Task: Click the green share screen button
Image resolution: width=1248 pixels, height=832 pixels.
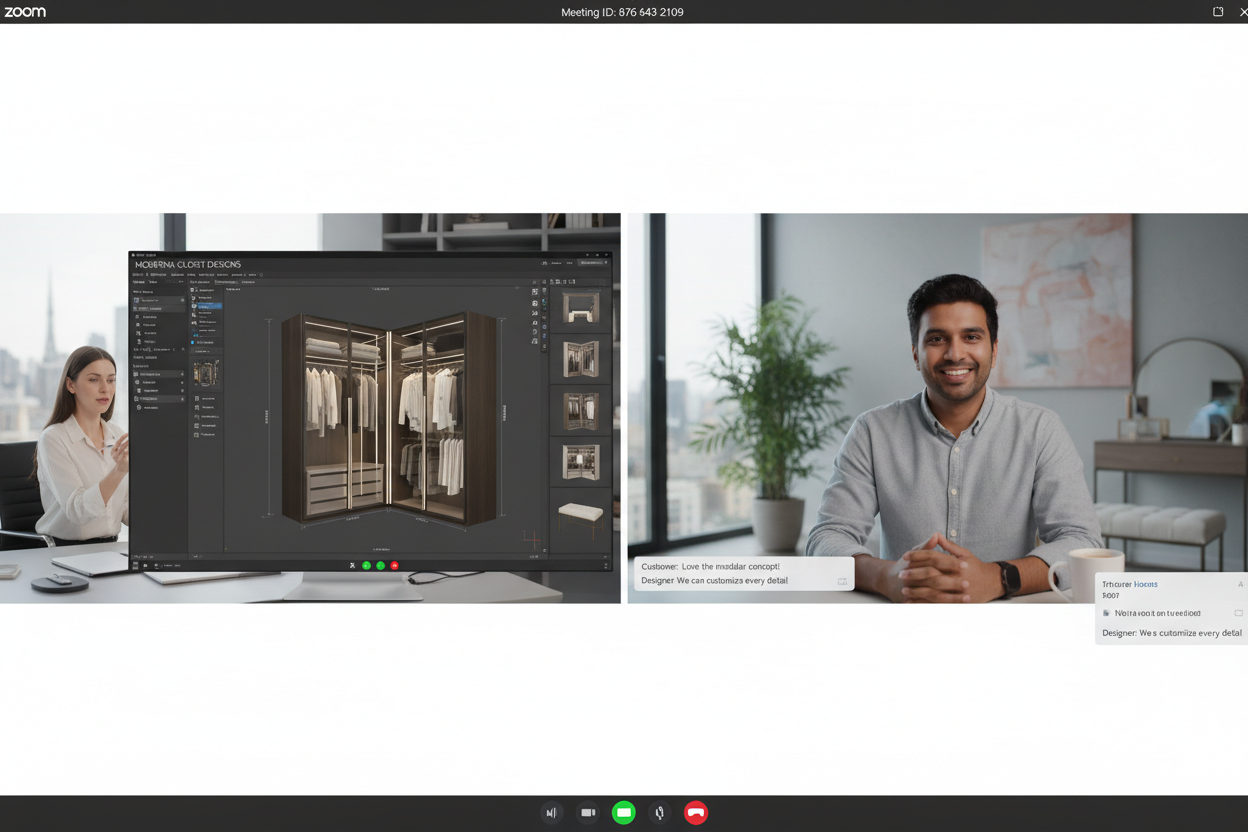Action: click(623, 813)
